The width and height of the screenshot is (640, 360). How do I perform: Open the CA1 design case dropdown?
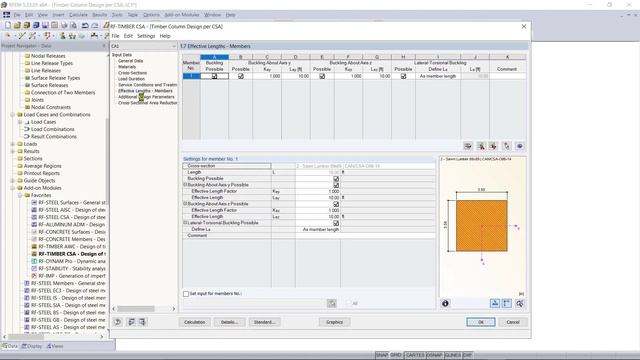click(173, 46)
